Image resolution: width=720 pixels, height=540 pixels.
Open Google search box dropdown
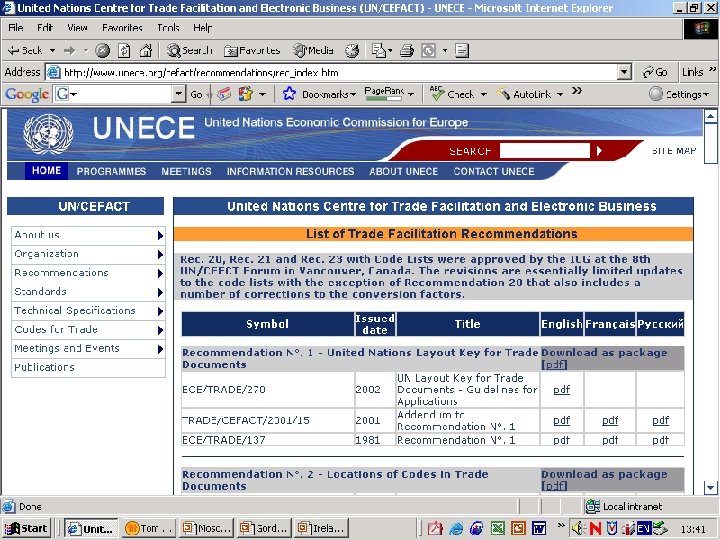(x=178, y=94)
